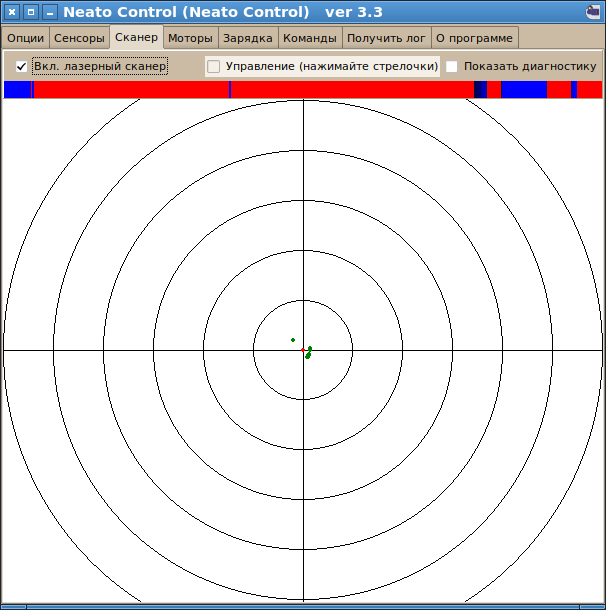Show the О программе tab

[x=474, y=38]
